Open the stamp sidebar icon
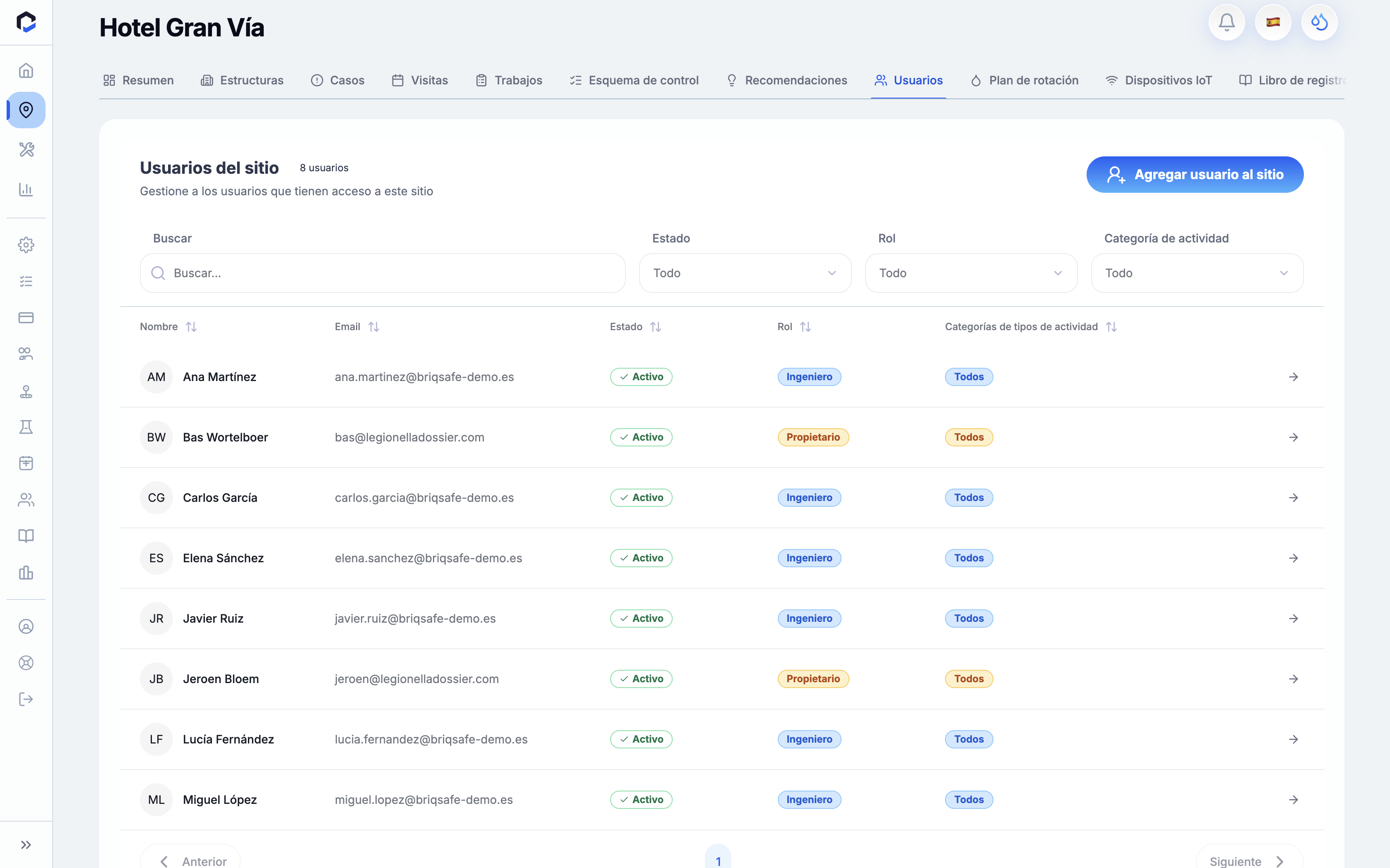This screenshot has height=868, width=1390. tap(26, 391)
